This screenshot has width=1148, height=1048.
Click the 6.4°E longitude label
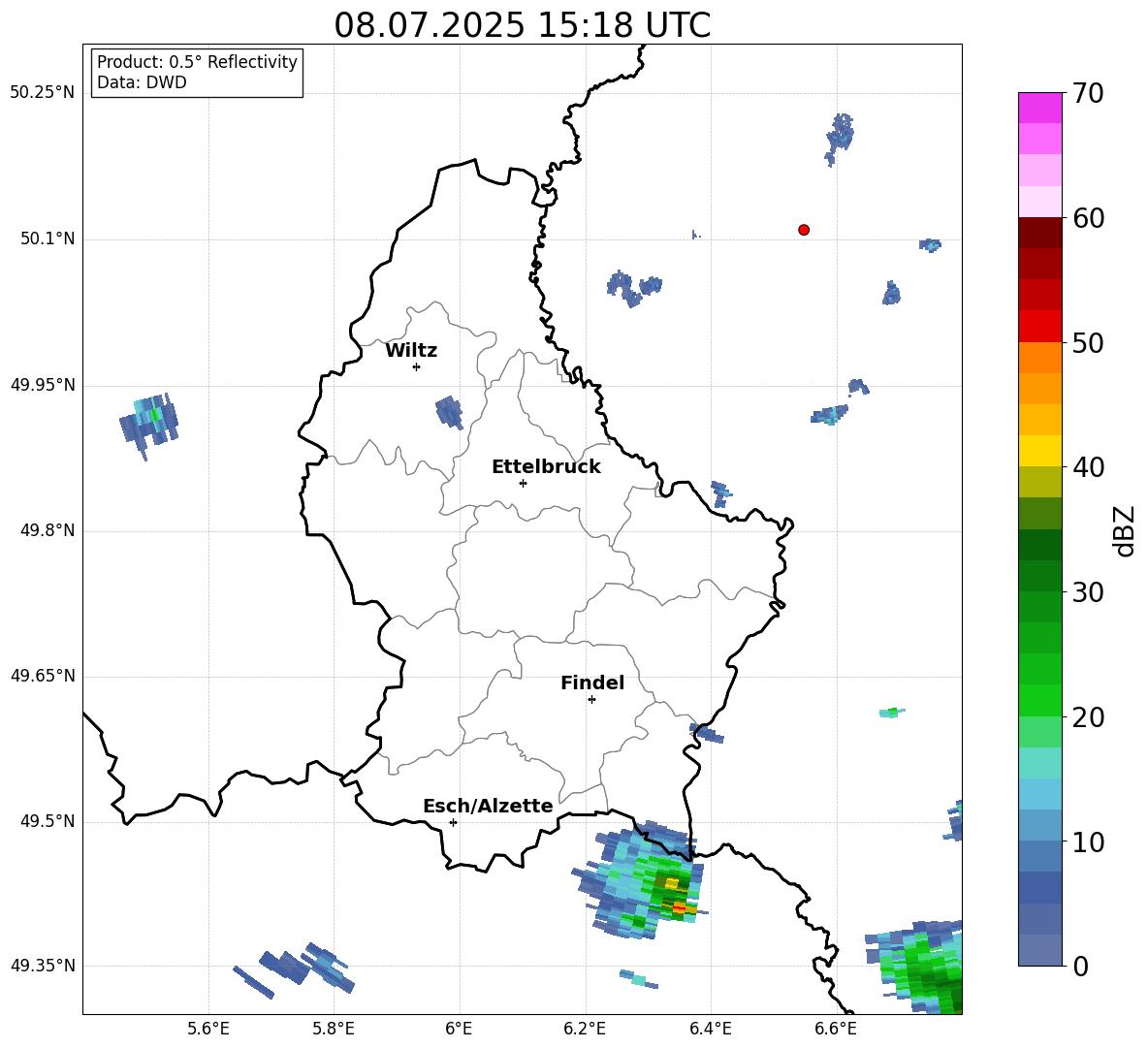(710, 1029)
